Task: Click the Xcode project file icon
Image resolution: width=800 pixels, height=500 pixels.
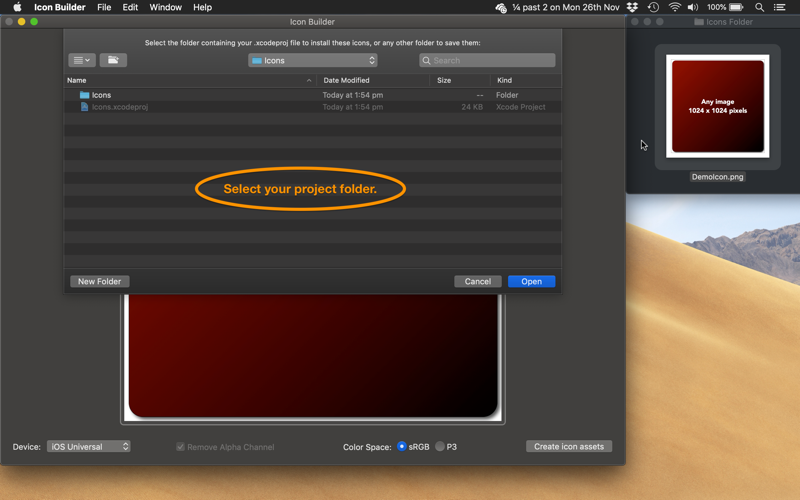Action: tap(85, 107)
